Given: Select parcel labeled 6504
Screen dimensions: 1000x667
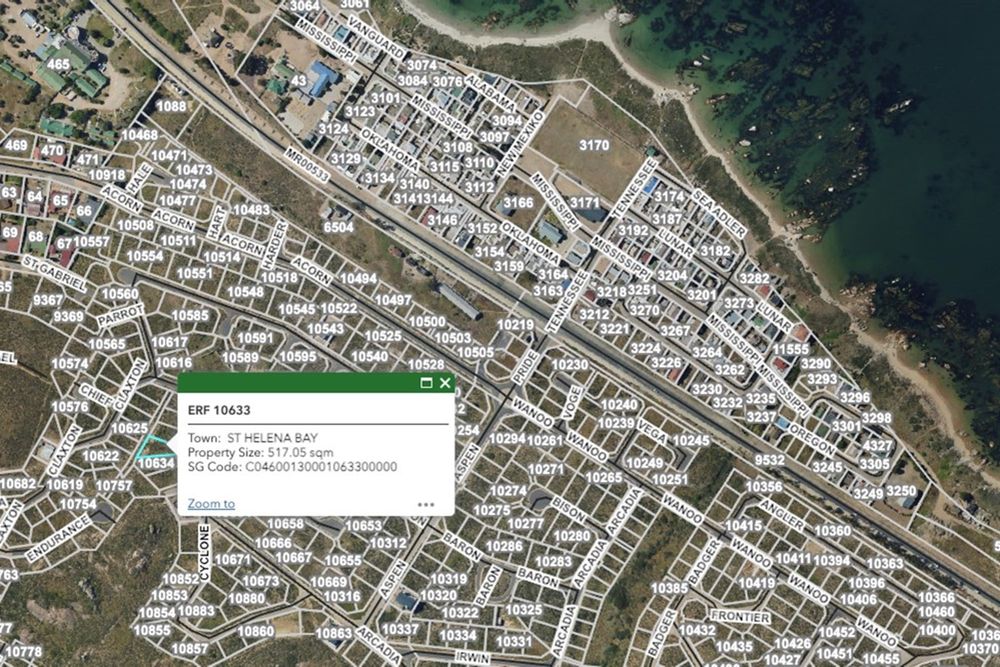Looking at the screenshot, I should pos(339,227).
